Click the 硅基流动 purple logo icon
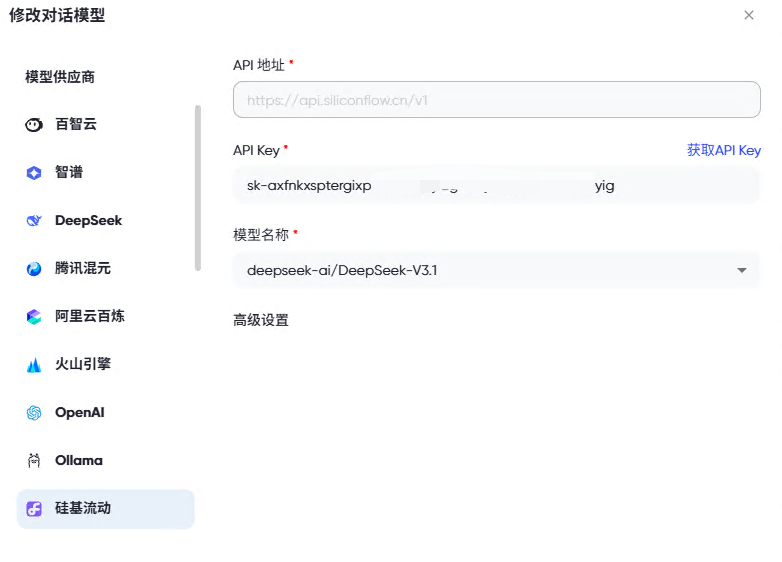 34,509
